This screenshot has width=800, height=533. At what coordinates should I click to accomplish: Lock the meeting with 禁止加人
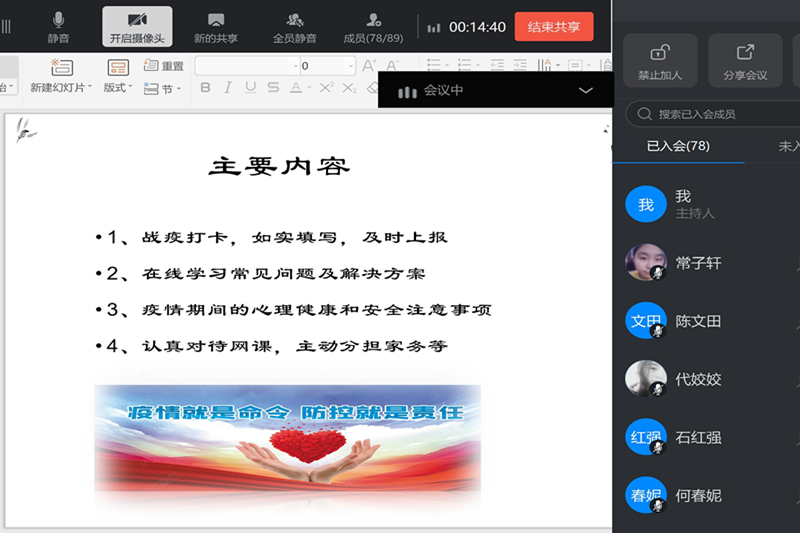659,60
